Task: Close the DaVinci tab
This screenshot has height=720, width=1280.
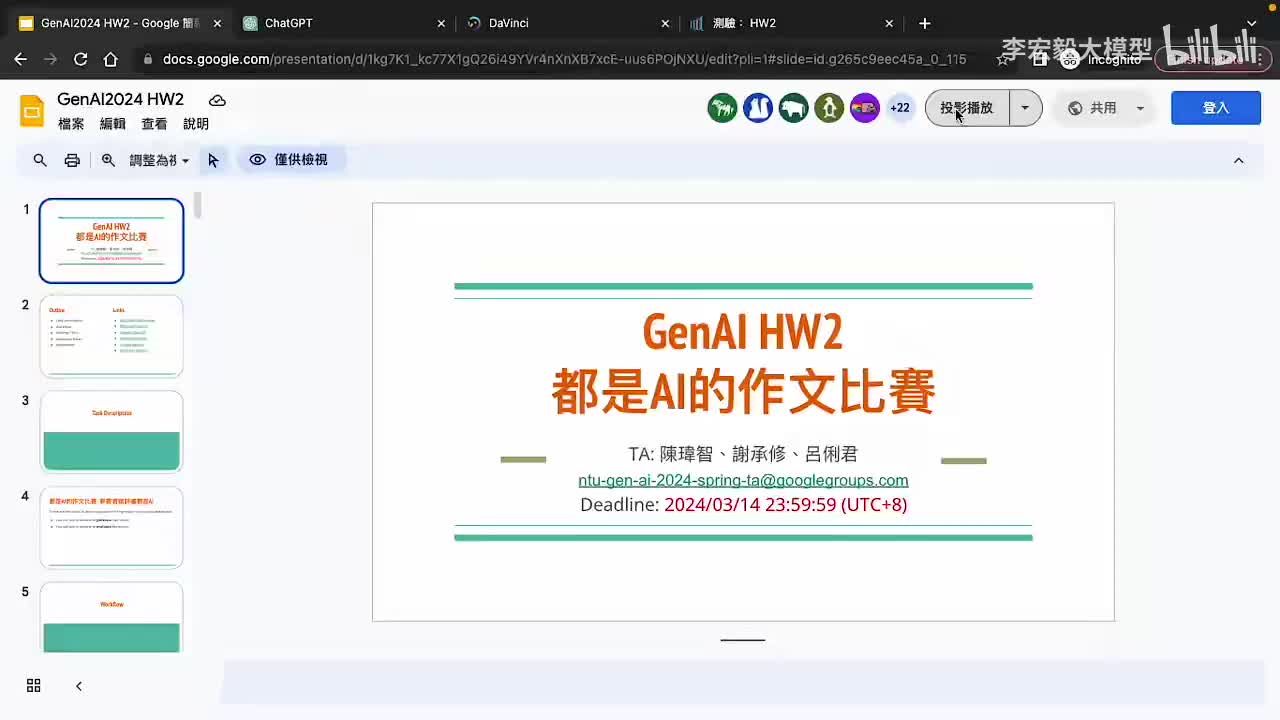Action: coord(665,23)
